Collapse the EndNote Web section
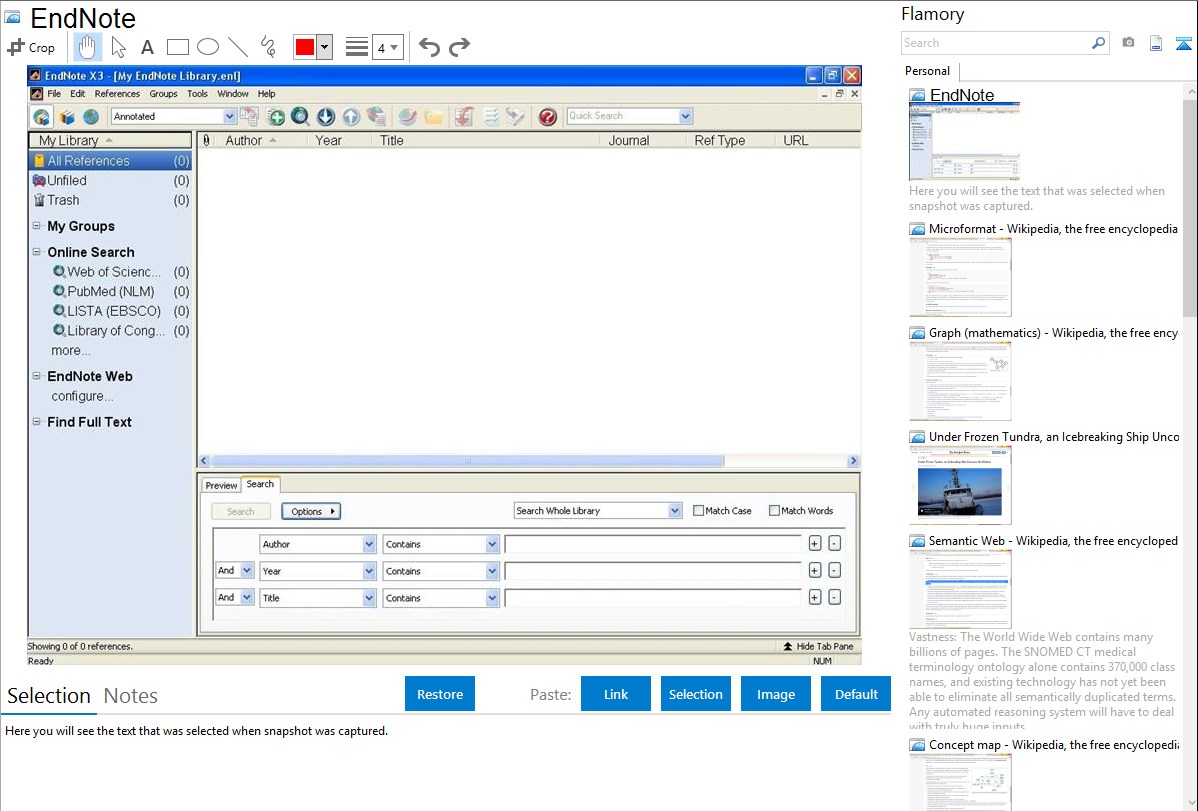 click(x=37, y=376)
